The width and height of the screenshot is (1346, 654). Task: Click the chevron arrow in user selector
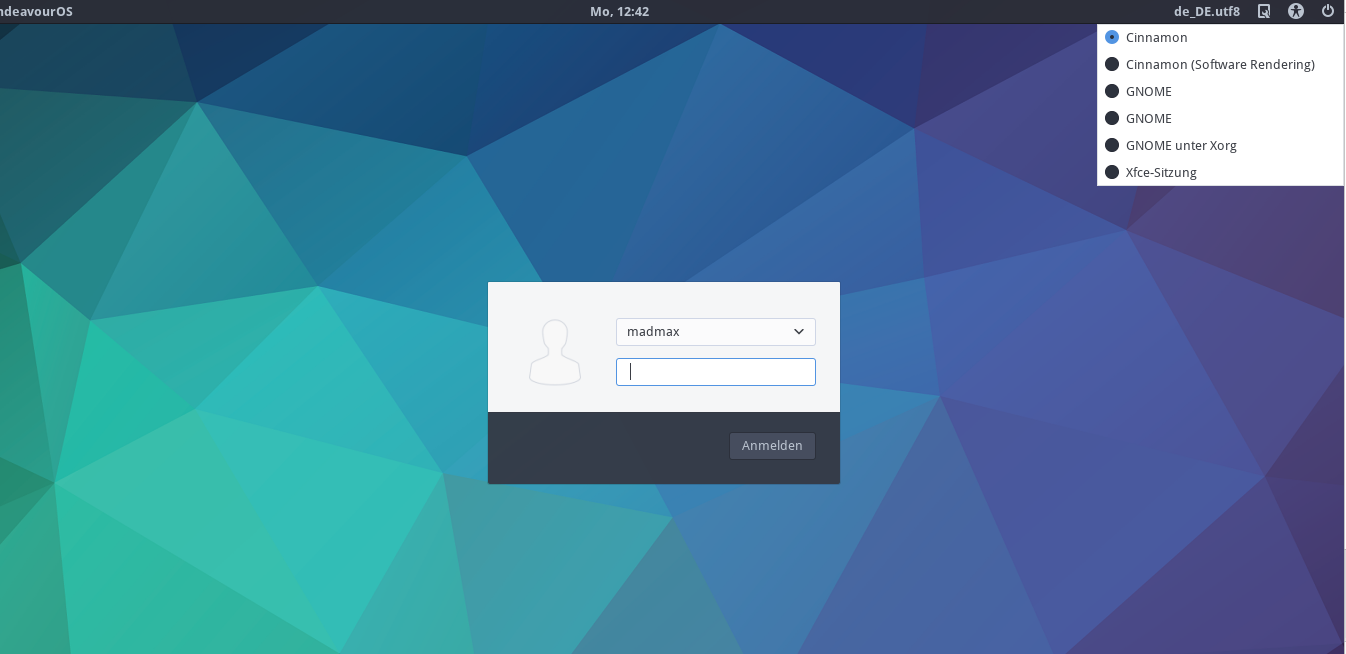(798, 331)
